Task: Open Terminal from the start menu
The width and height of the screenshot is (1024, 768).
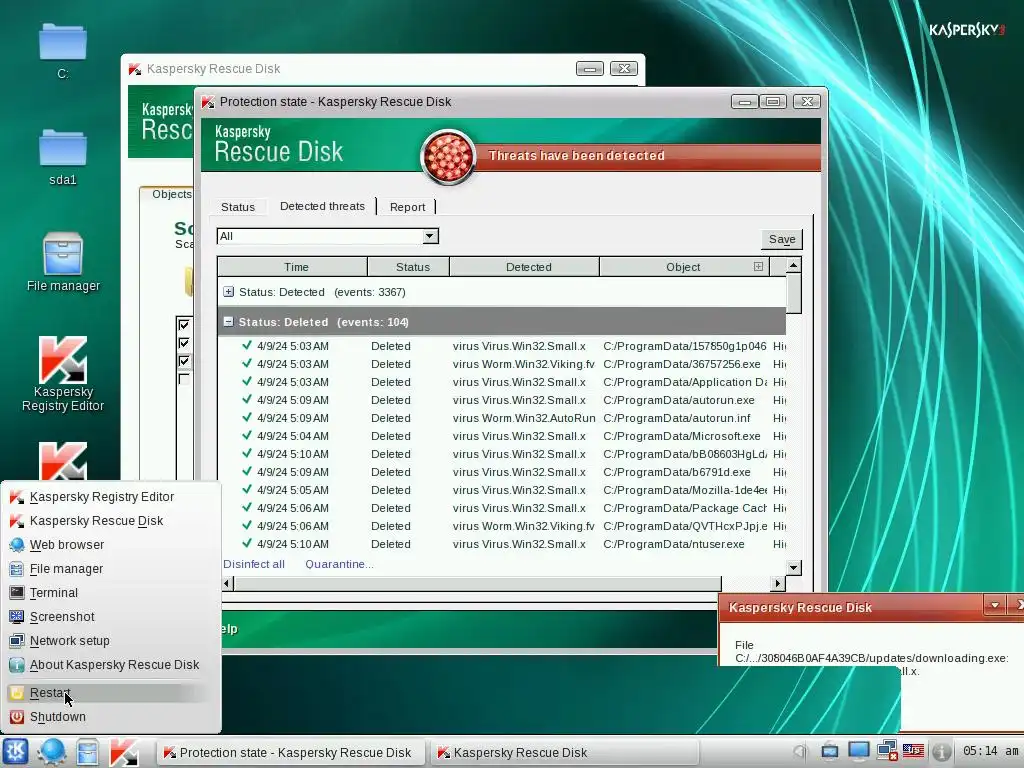Action: click(54, 593)
